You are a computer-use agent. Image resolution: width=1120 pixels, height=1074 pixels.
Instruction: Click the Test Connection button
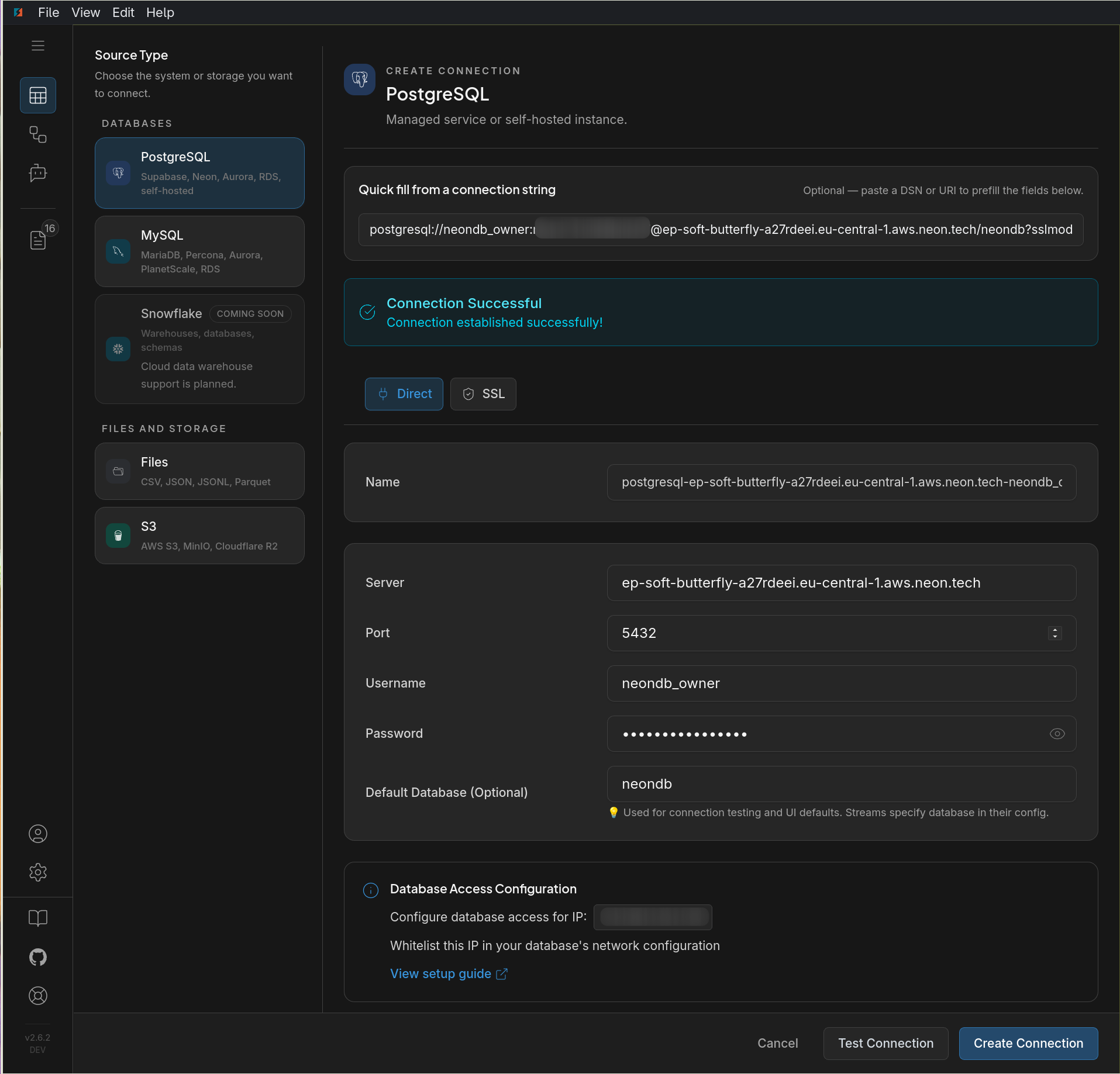click(x=885, y=1044)
